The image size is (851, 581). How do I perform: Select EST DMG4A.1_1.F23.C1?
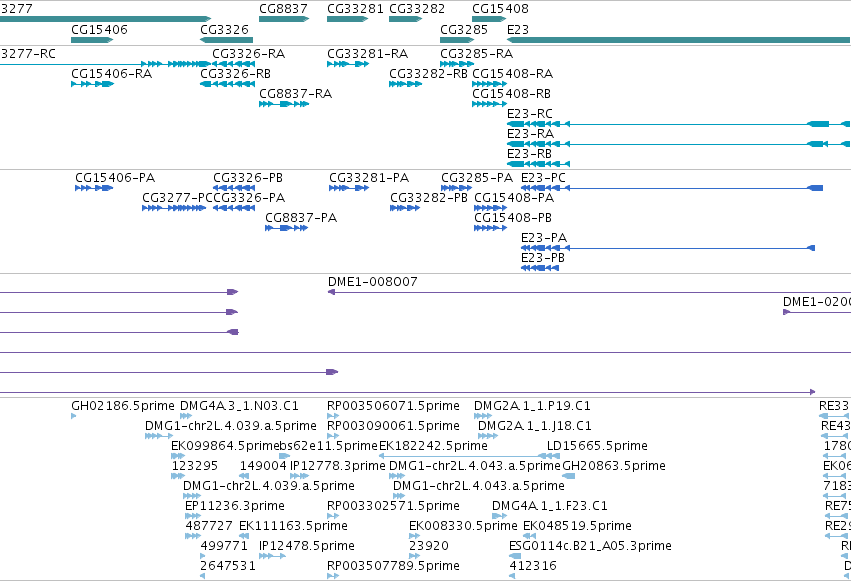click(x=549, y=506)
